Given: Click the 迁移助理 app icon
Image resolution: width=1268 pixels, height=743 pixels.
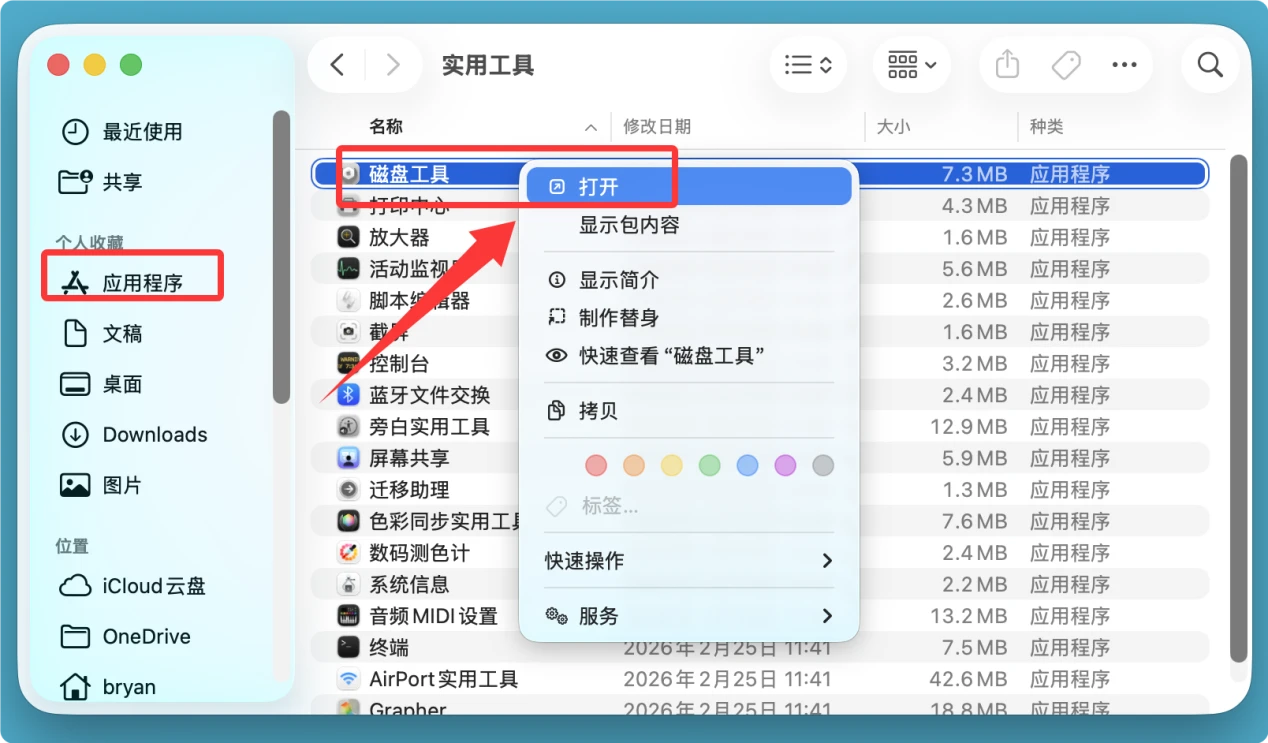Looking at the screenshot, I should pos(347,490).
